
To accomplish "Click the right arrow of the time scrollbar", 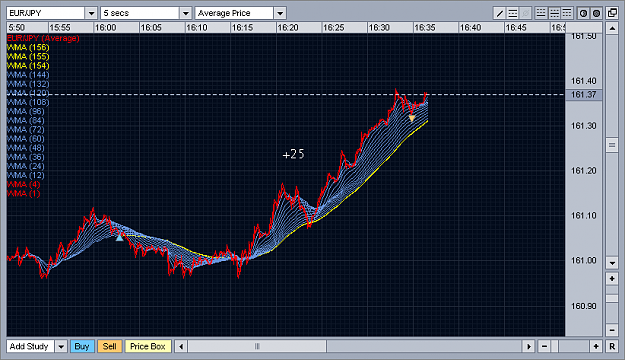I will [x=529, y=346].
